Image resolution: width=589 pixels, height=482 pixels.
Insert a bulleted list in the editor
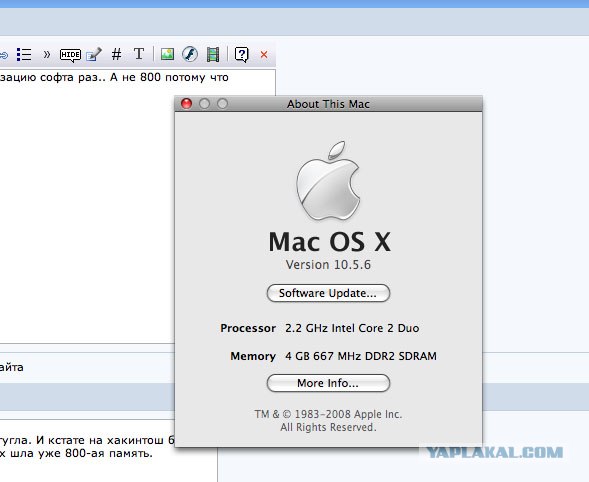click(x=24, y=55)
